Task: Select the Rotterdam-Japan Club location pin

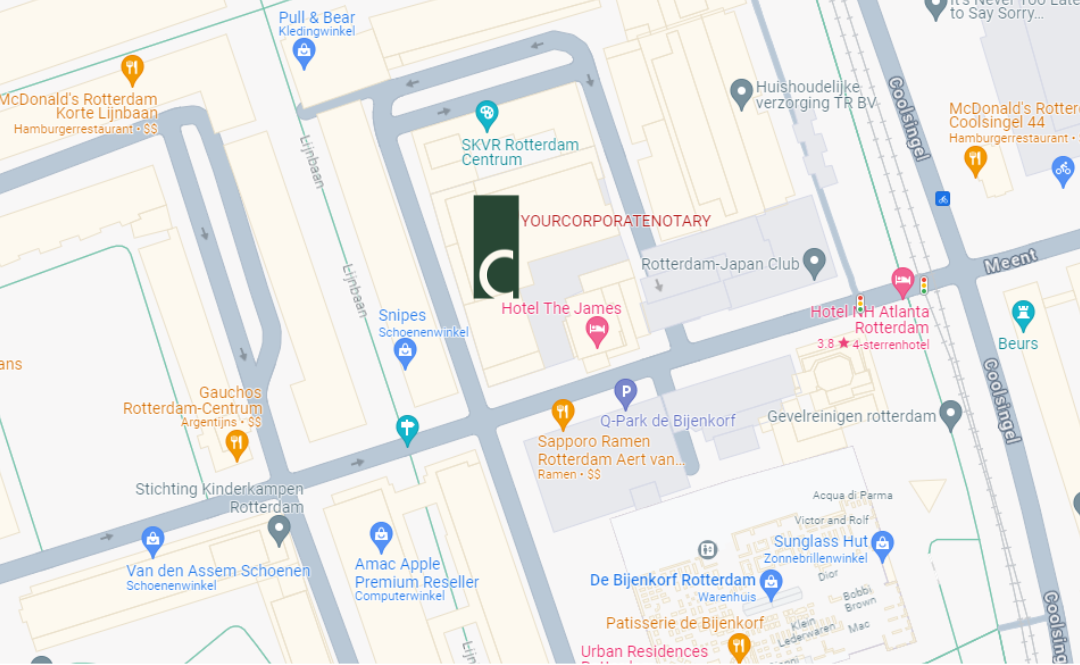Action: 814,263
